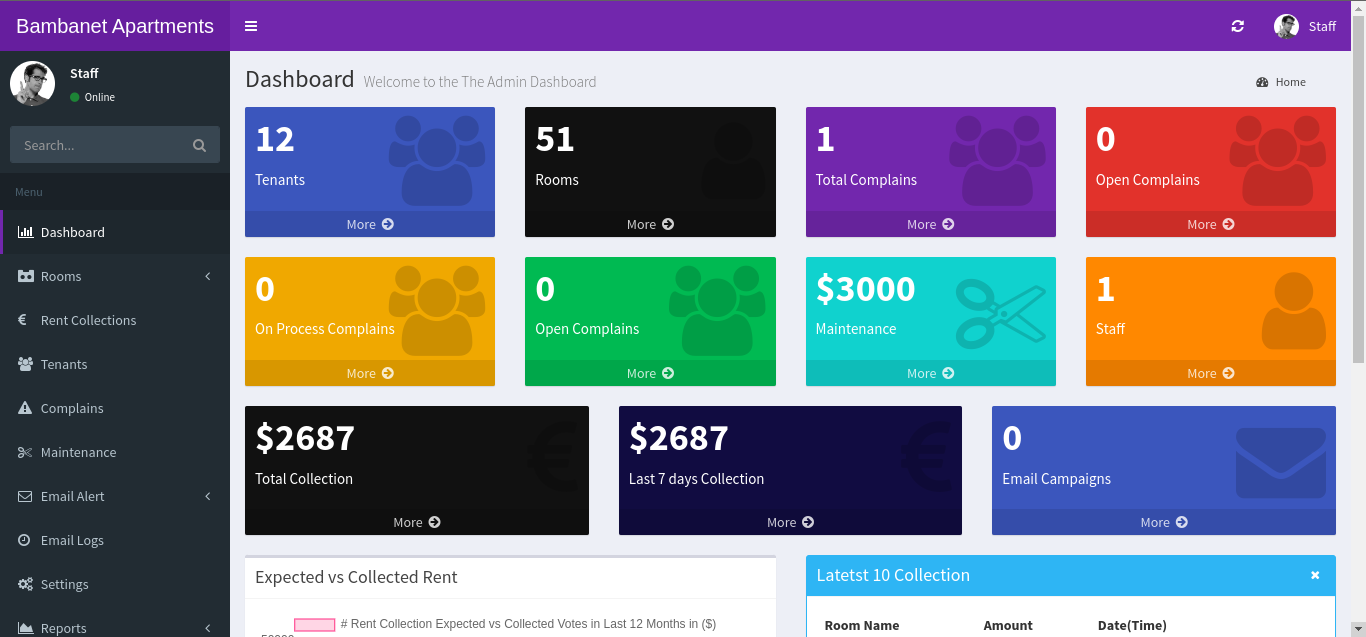Click the $3000 Maintenance value

click(865, 288)
